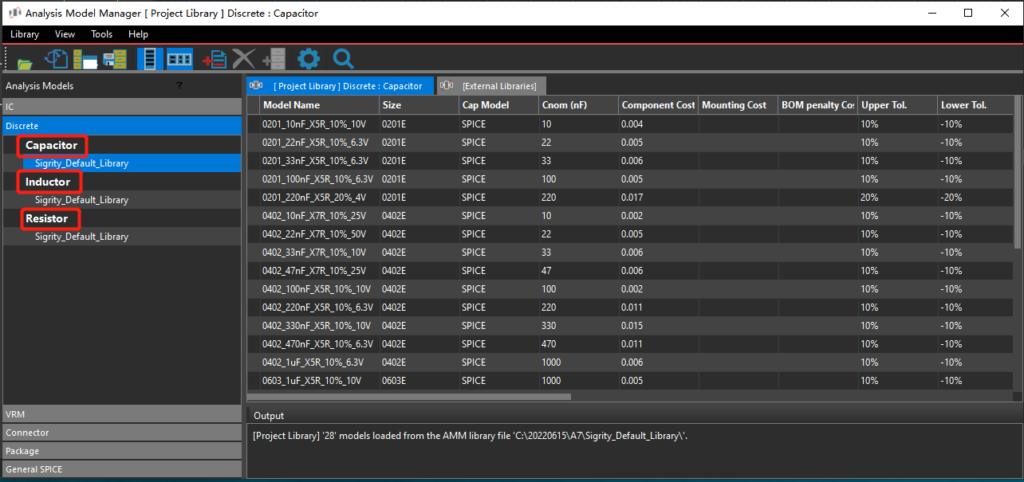Switch to the External Libraries tab
Screen dimensions: 1024x482
pos(492,86)
